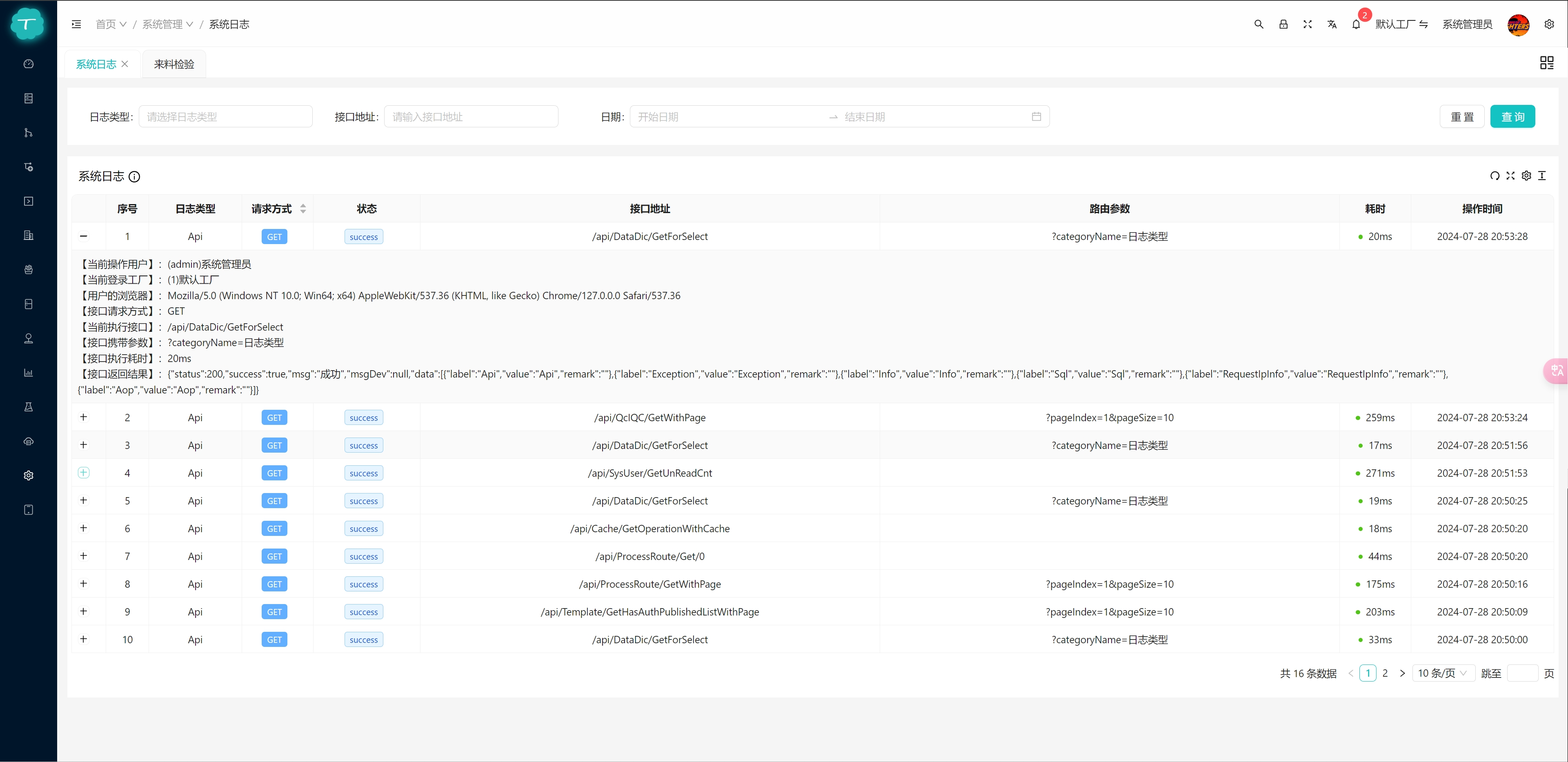Collapse expanded row 1 details
Viewport: 1568px width, 762px height.
click(83, 236)
